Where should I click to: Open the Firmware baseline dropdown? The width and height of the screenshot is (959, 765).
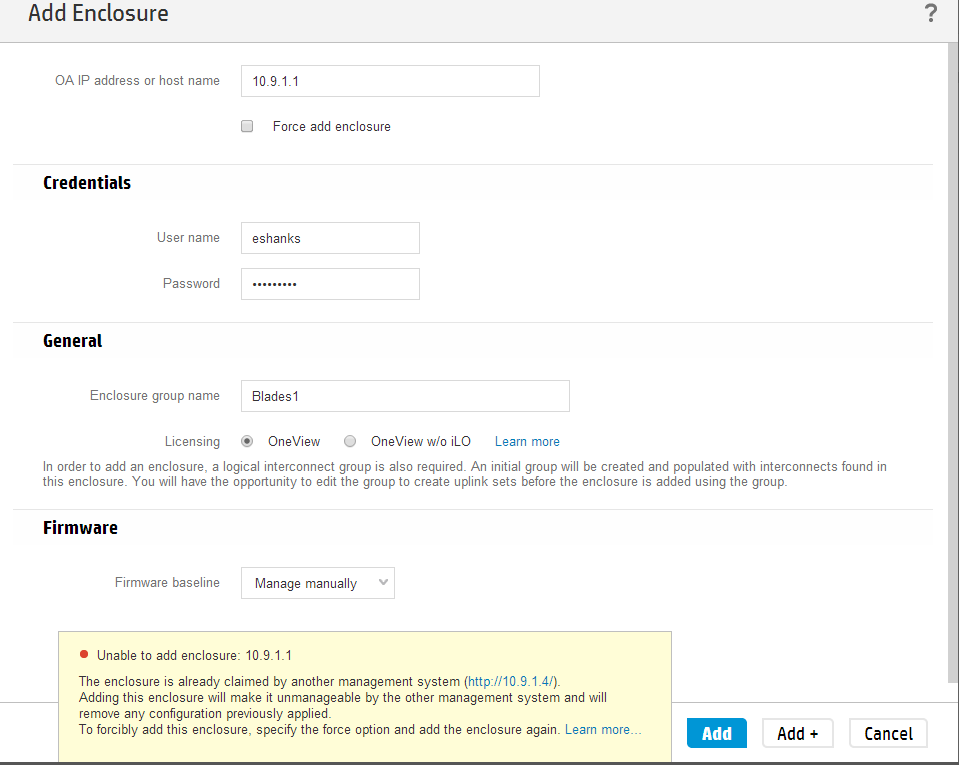pyautogui.click(x=318, y=583)
